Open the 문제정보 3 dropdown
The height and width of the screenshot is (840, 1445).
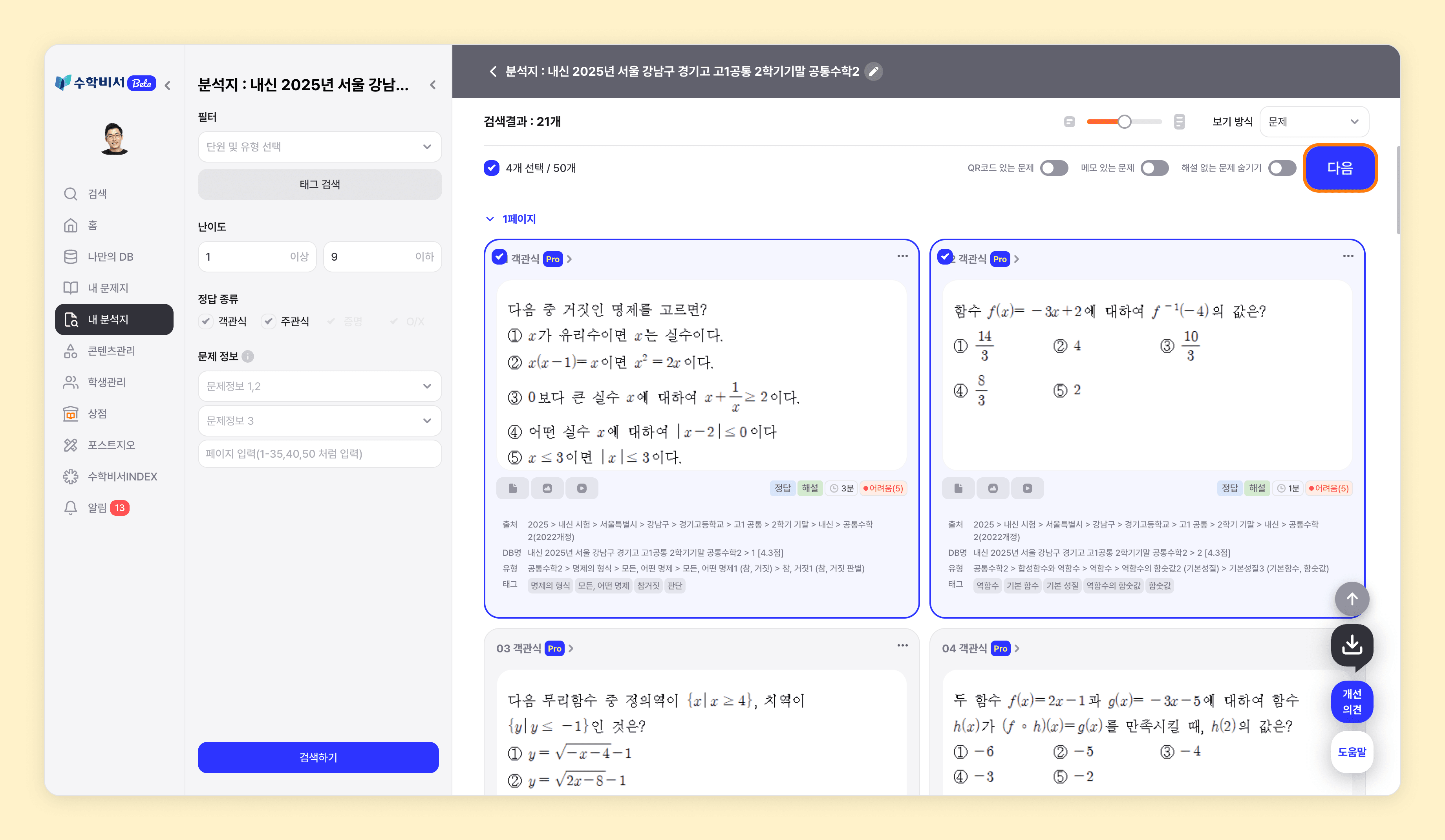pos(319,420)
